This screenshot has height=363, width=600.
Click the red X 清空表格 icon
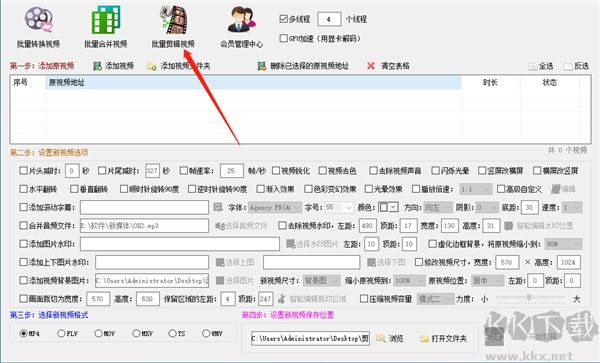(370, 66)
